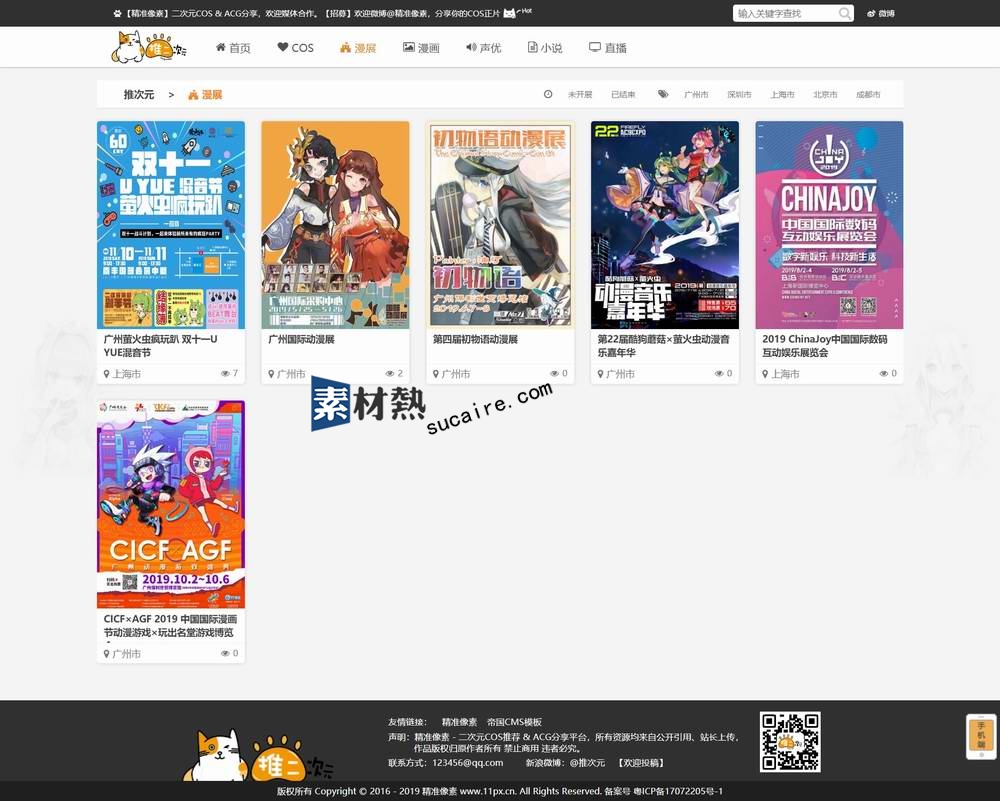Click the 漫展 breadcrumb item

(x=205, y=94)
